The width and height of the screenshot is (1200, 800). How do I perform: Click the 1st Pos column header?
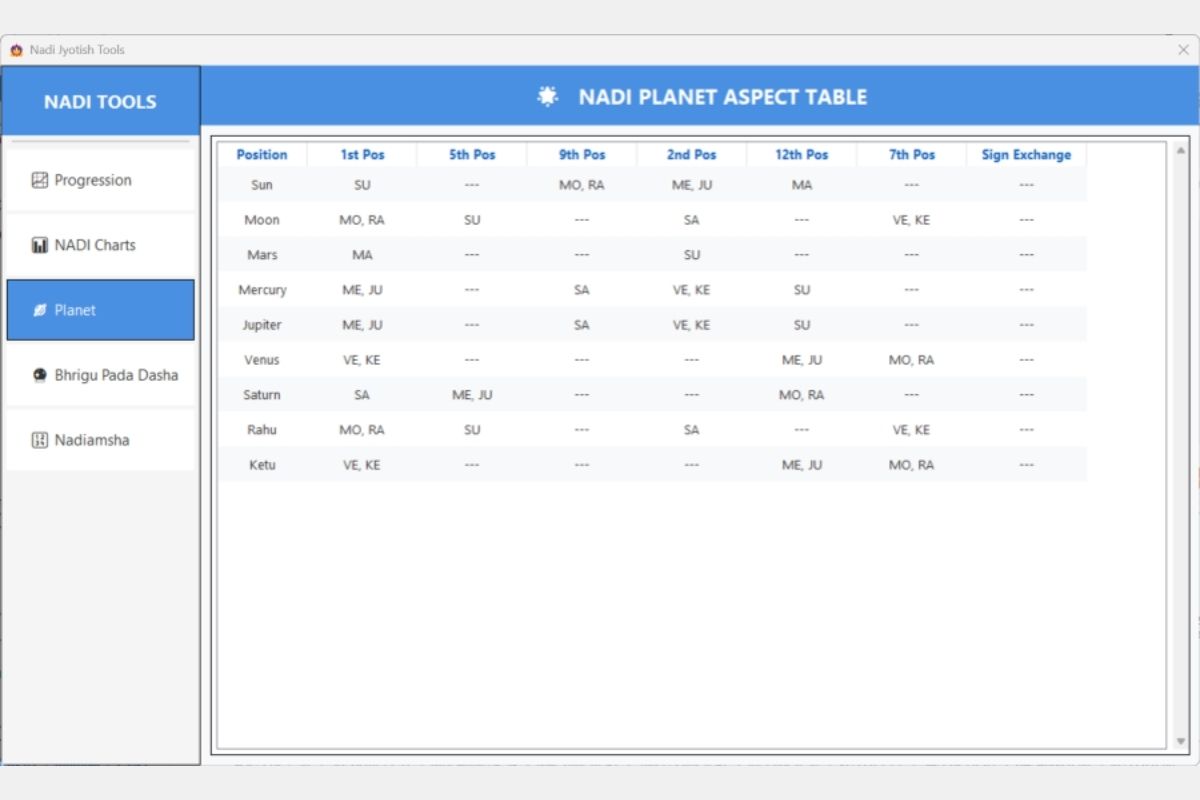[362, 155]
